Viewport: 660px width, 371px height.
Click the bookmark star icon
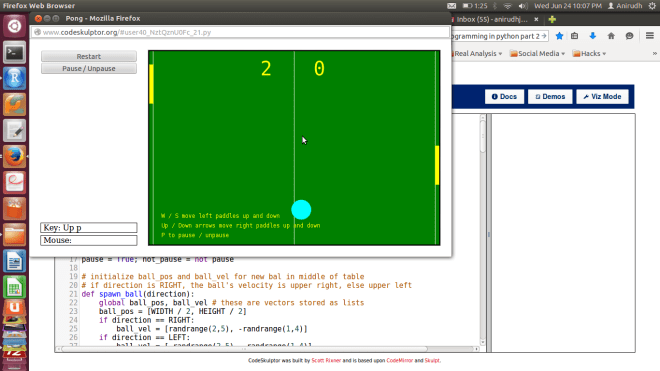click(x=559, y=36)
